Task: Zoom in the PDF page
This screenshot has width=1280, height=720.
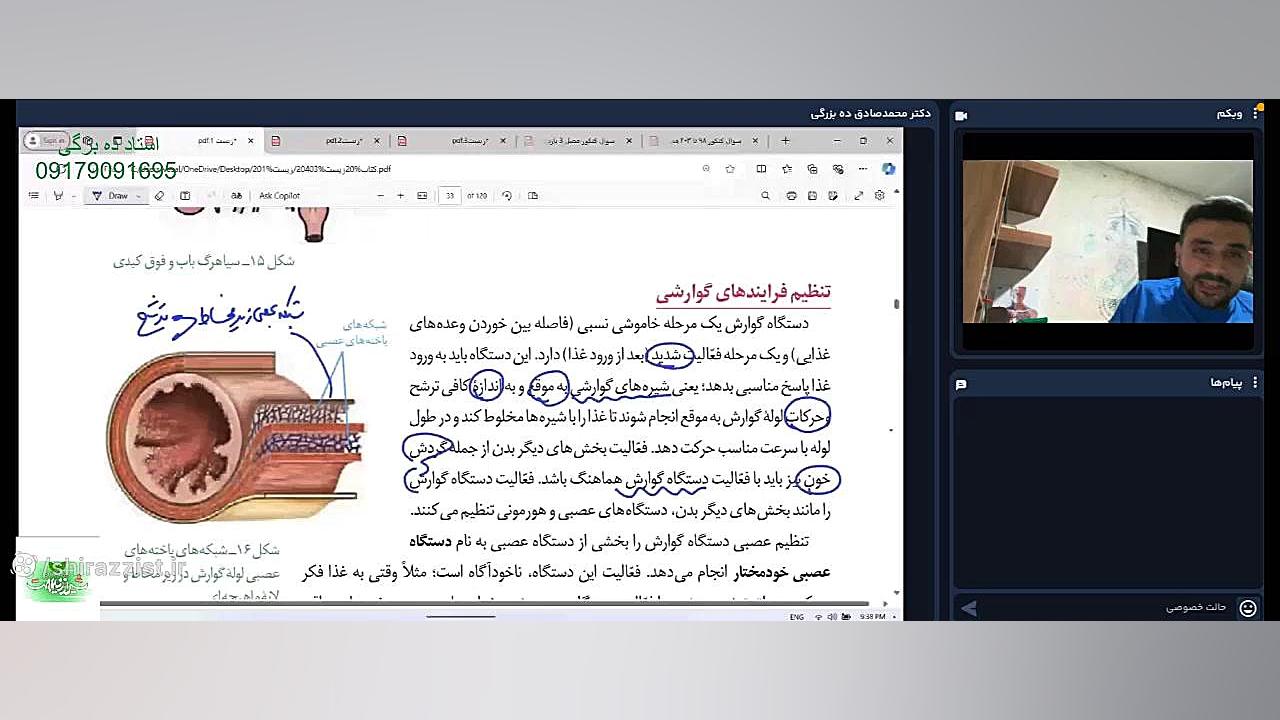Action: [401, 196]
